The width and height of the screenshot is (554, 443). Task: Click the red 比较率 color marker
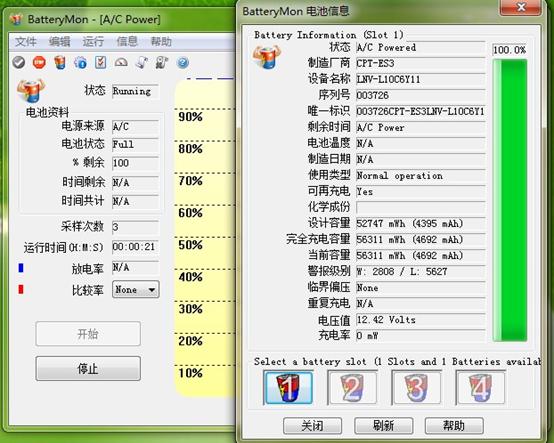pyautogui.click(x=21, y=289)
